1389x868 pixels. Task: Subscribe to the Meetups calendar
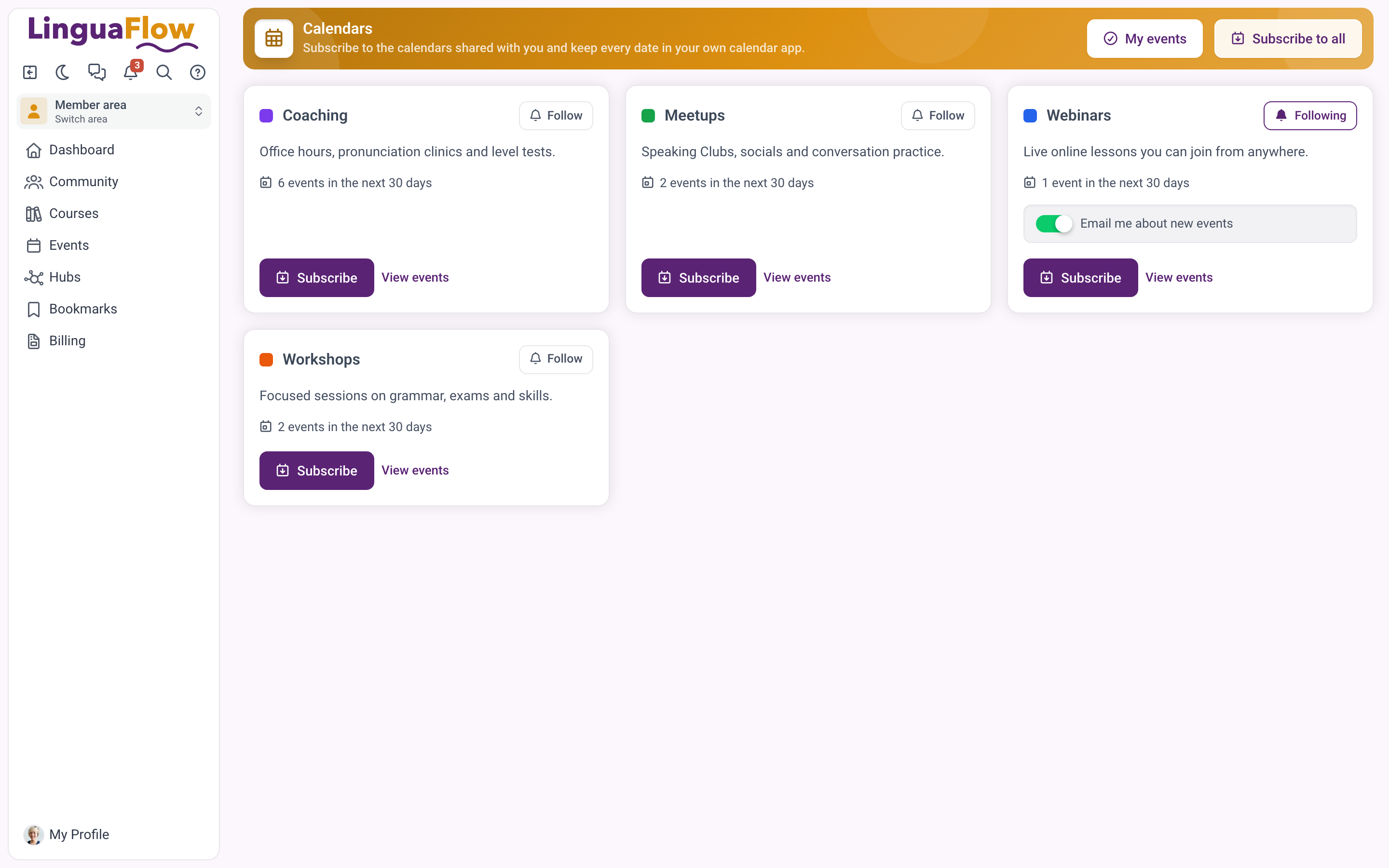pos(698,278)
